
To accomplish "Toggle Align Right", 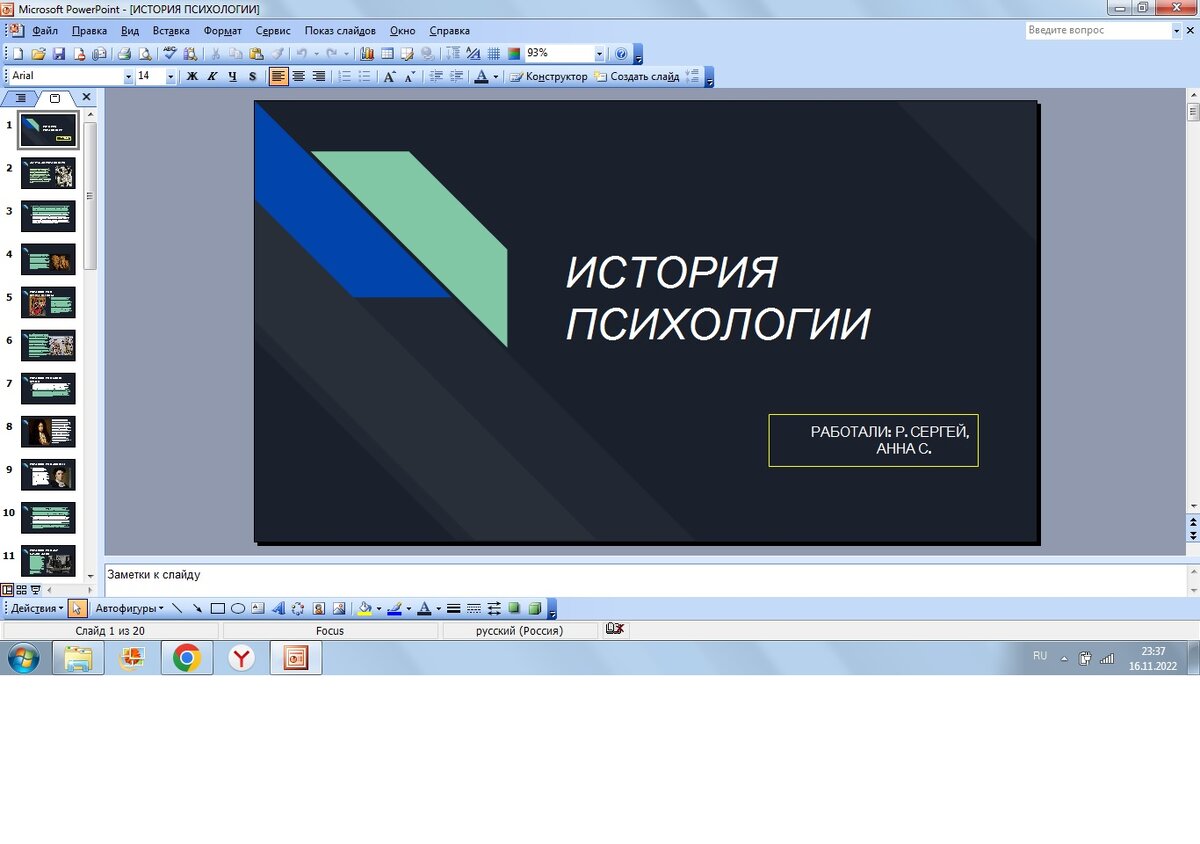I will [319, 76].
